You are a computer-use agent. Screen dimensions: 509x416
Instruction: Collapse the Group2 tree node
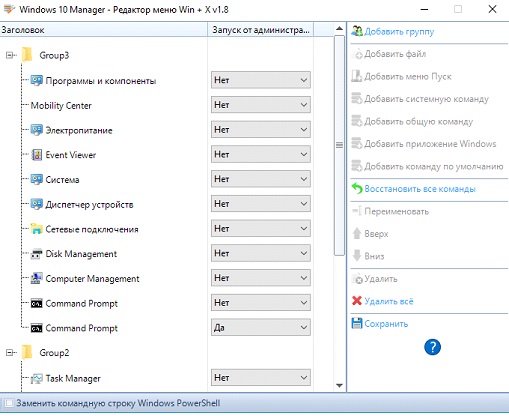click(x=9, y=352)
